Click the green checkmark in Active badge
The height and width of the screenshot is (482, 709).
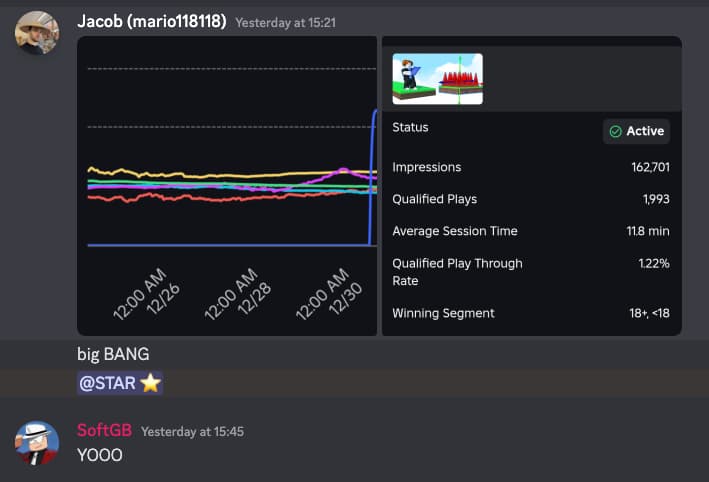(616, 131)
